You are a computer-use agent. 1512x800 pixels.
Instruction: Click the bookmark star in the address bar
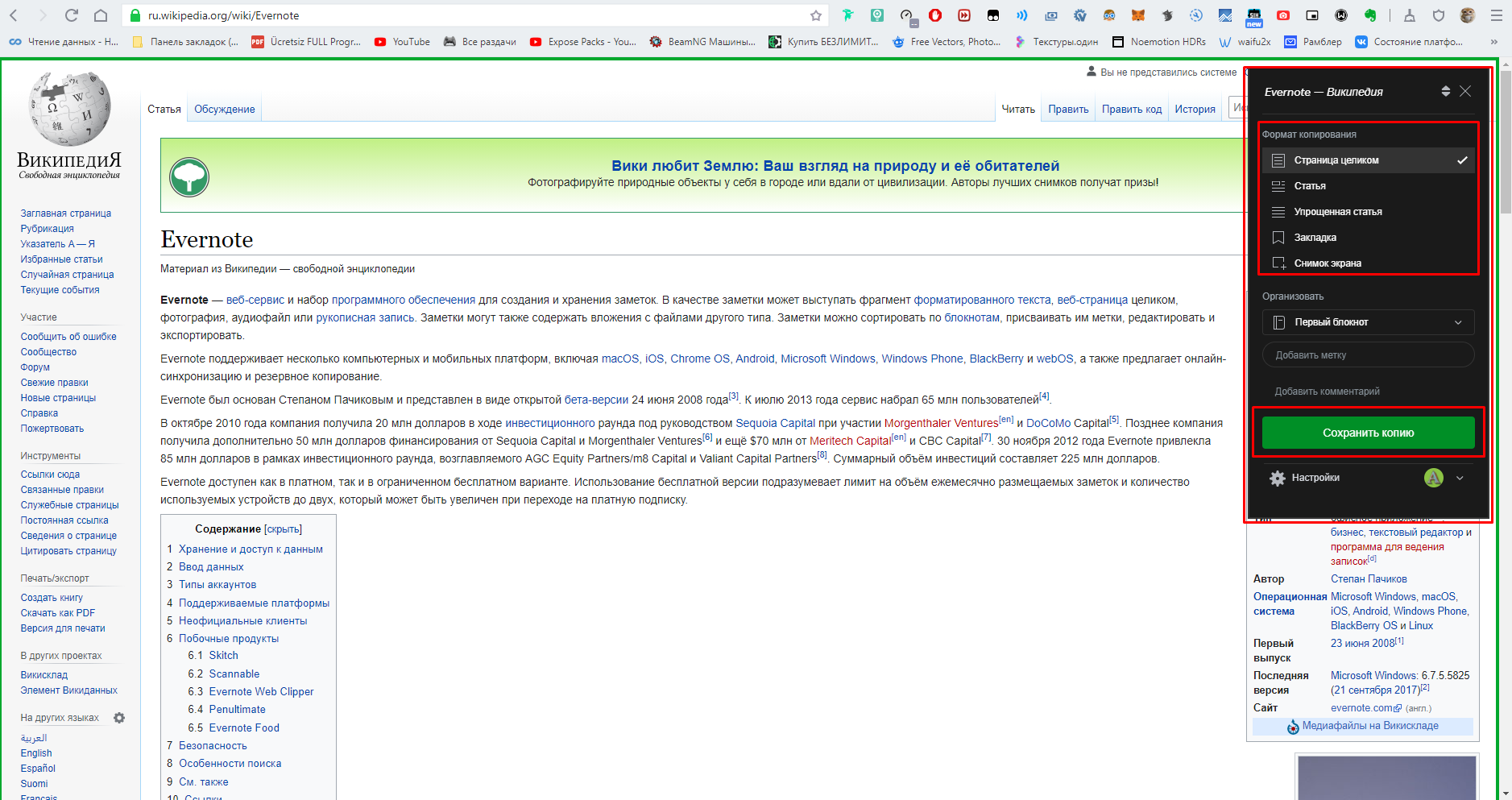pyautogui.click(x=816, y=15)
